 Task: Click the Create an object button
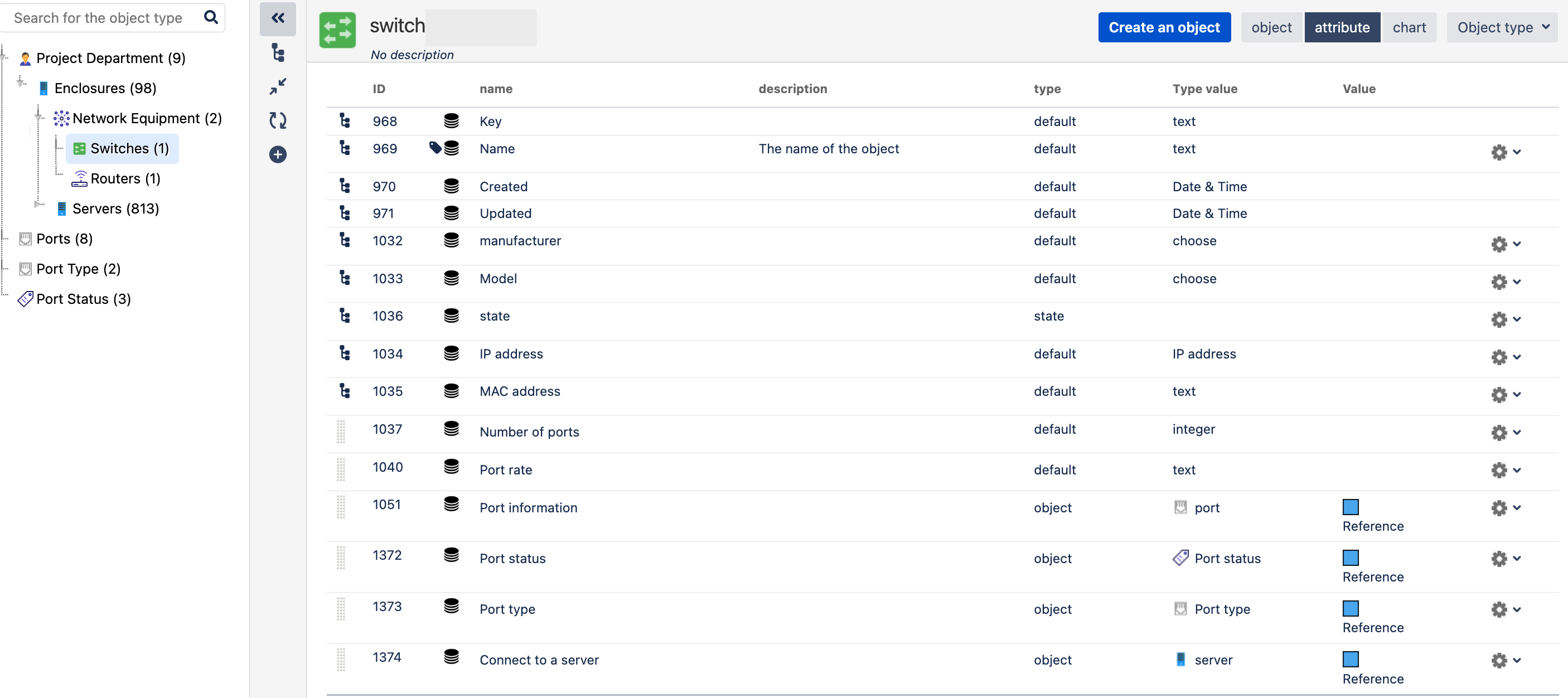(x=1164, y=27)
